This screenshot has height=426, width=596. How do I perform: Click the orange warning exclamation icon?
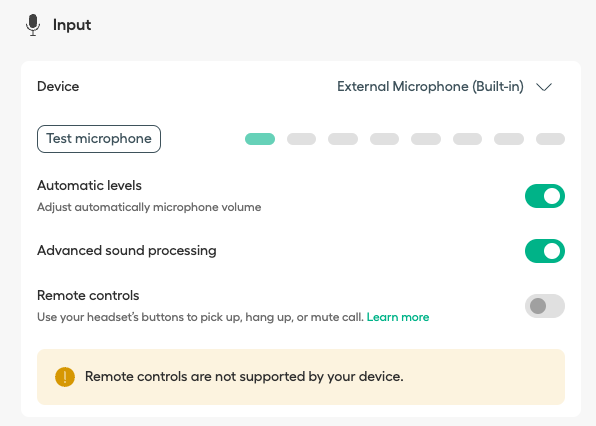point(65,377)
